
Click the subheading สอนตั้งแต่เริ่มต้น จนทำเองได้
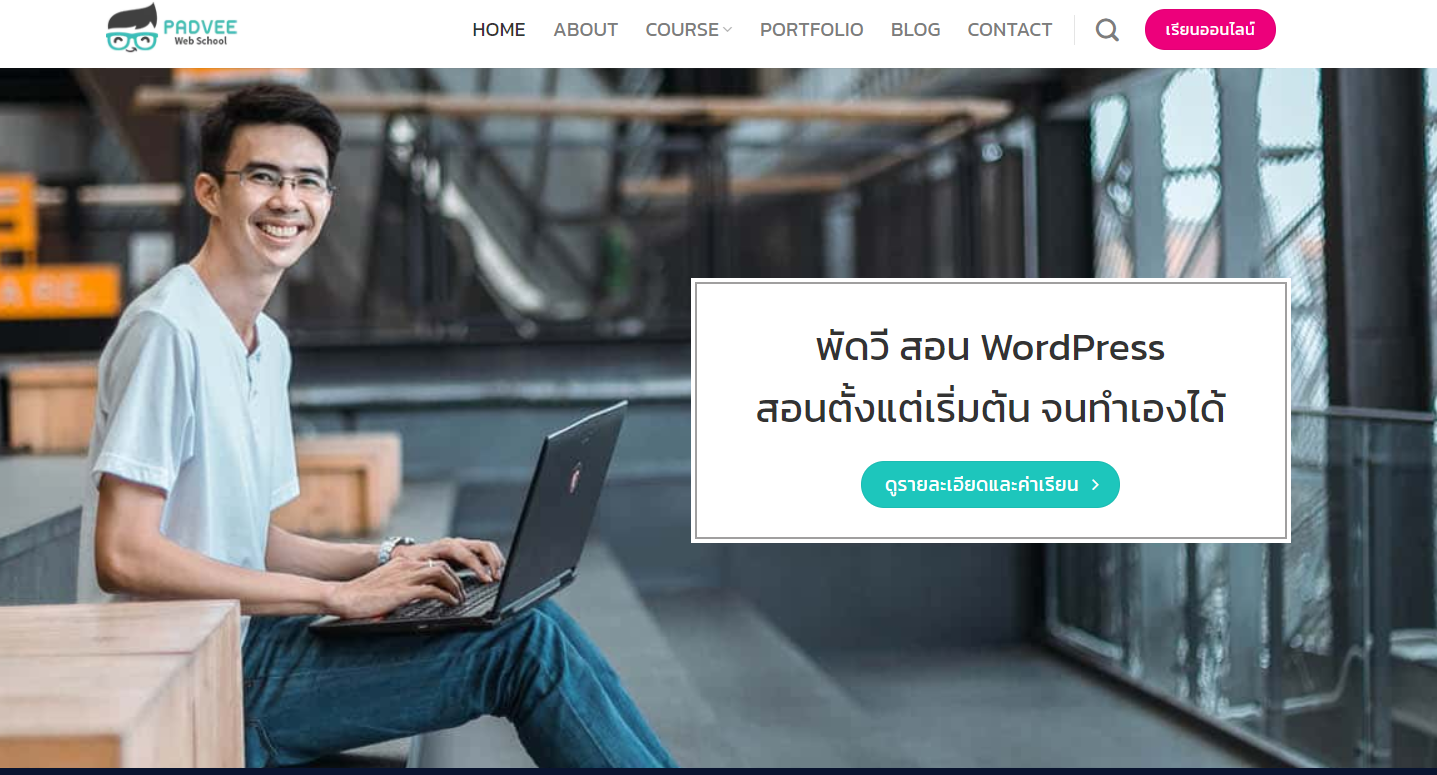[x=990, y=409]
